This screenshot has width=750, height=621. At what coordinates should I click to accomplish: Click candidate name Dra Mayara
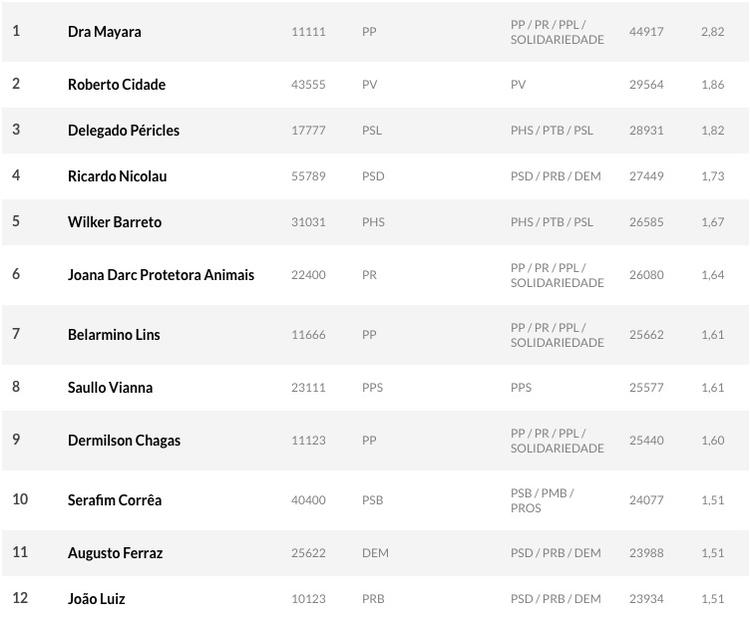[x=104, y=32]
